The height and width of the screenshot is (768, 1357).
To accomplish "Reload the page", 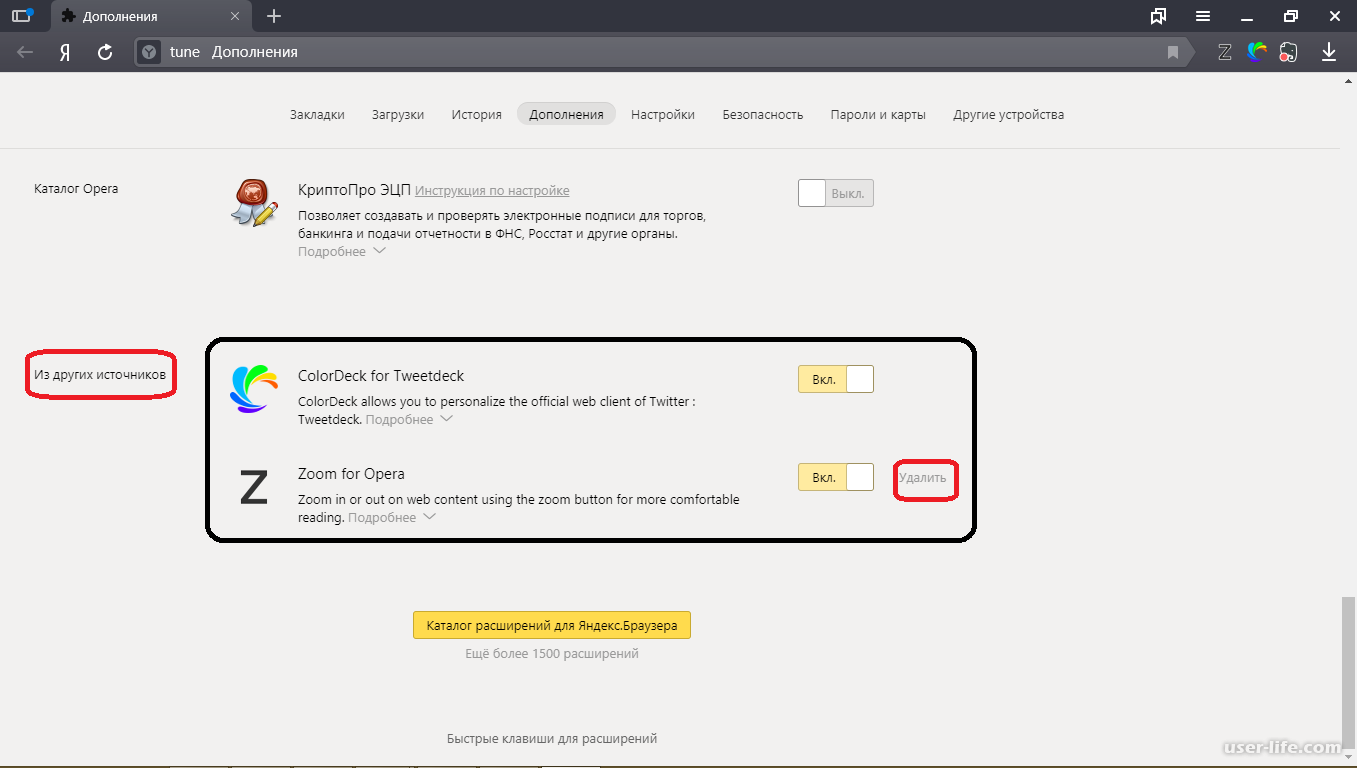I will [x=105, y=52].
